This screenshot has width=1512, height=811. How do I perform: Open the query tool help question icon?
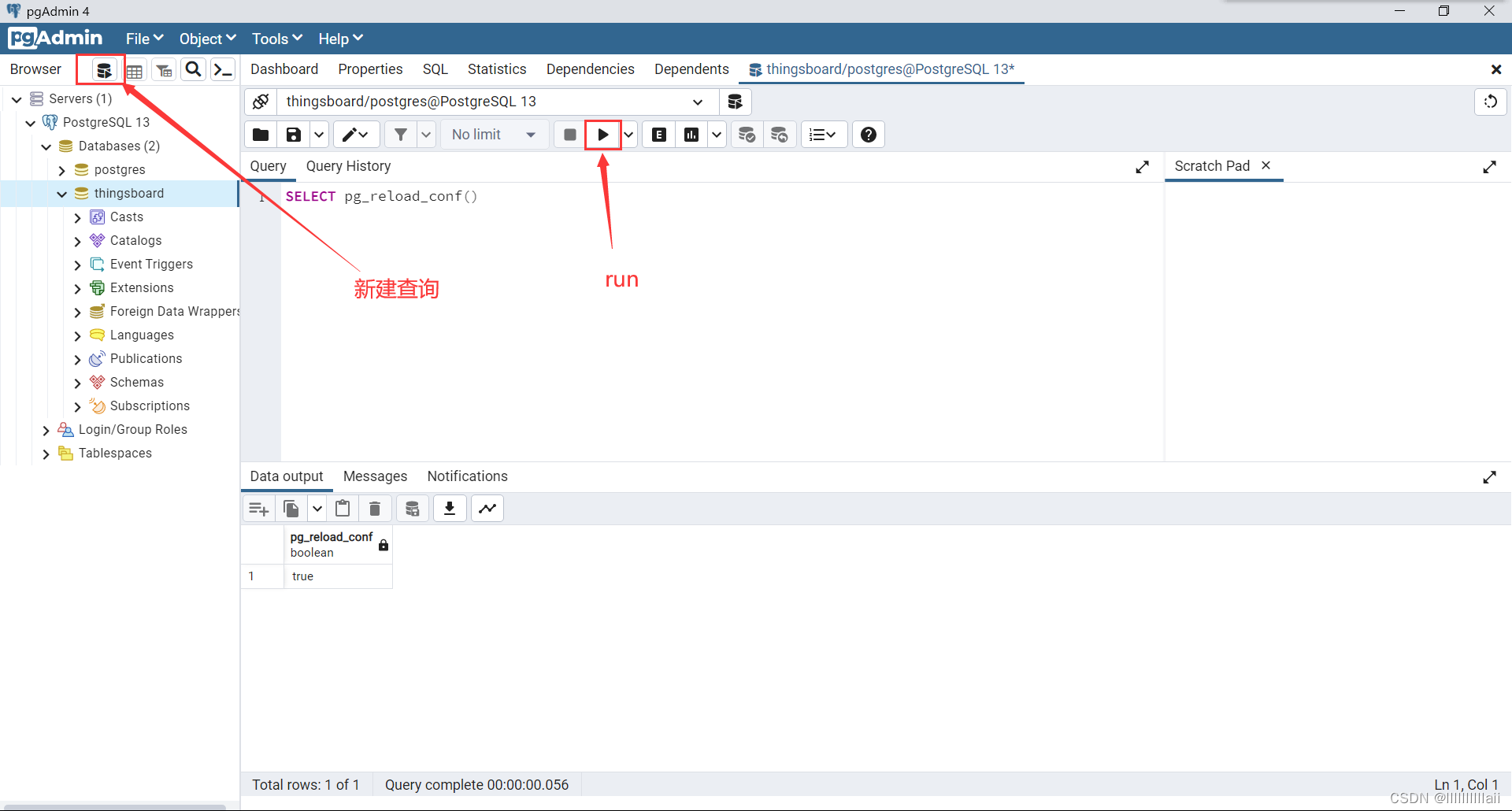[869, 135]
